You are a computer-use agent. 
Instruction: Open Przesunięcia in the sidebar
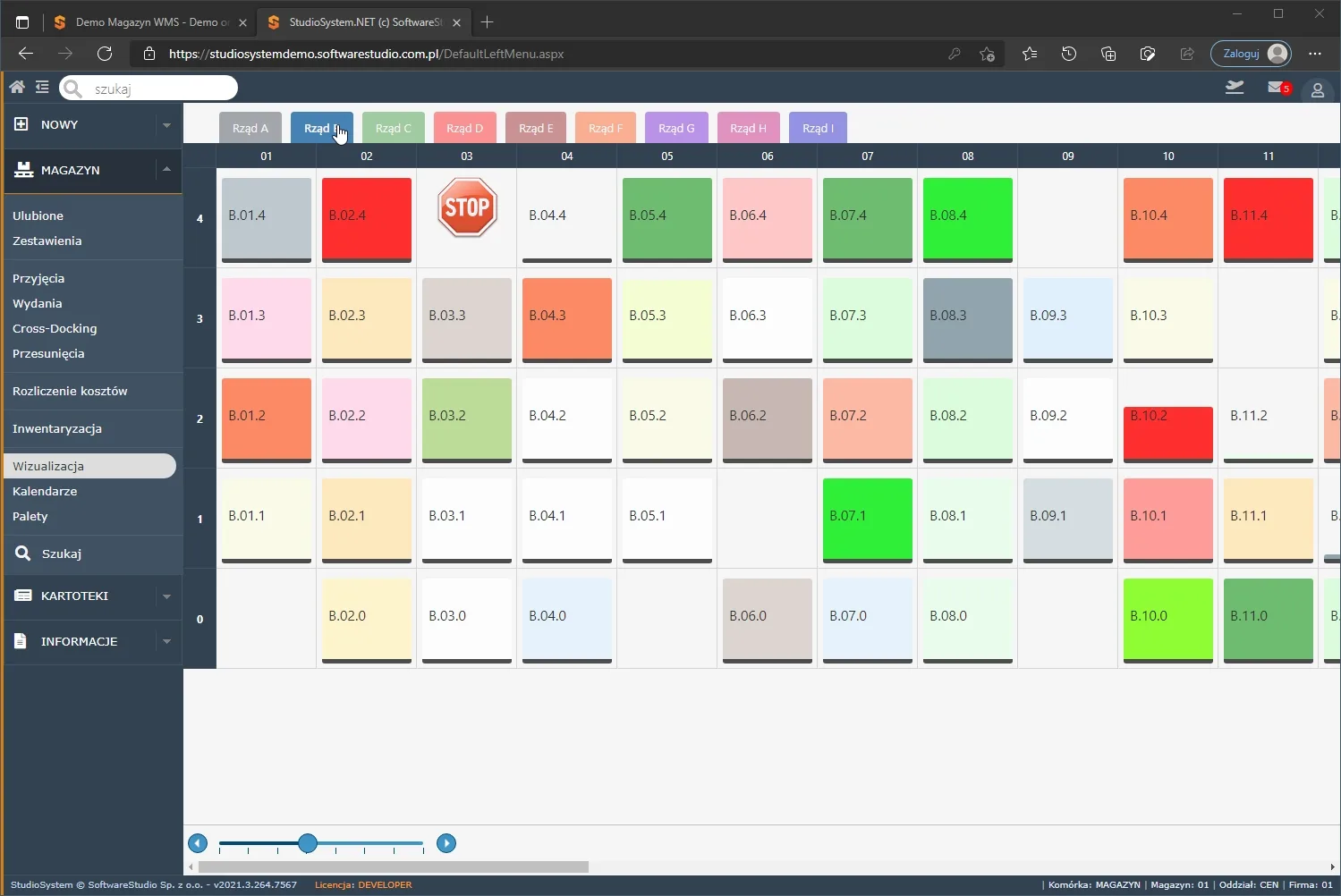tap(48, 353)
